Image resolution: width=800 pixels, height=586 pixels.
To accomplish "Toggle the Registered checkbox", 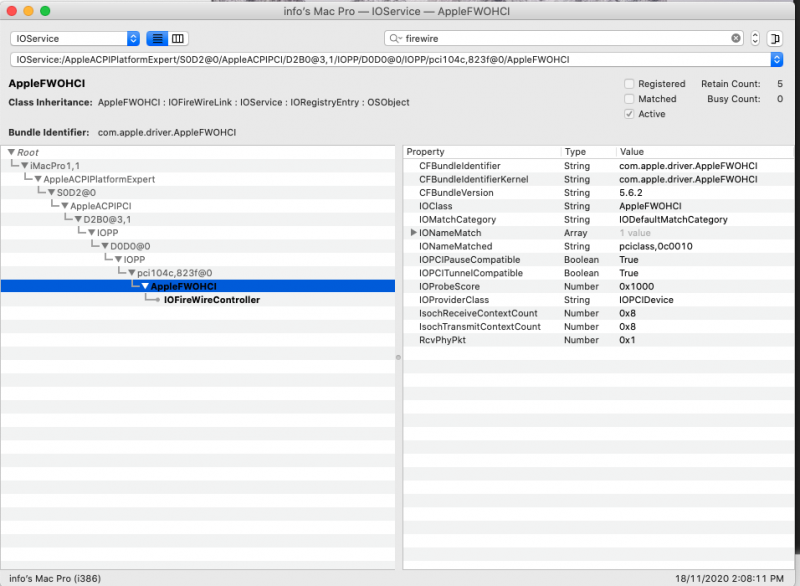I will coord(629,84).
